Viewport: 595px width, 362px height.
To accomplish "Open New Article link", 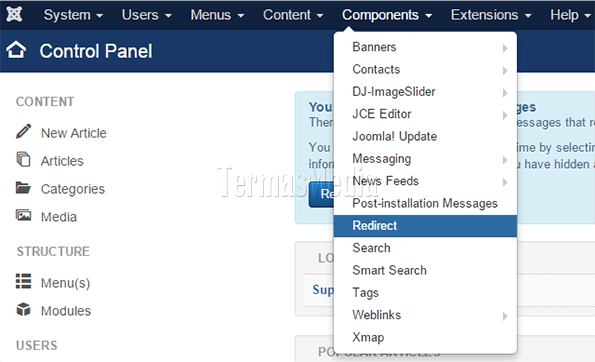I will pos(74,133).
